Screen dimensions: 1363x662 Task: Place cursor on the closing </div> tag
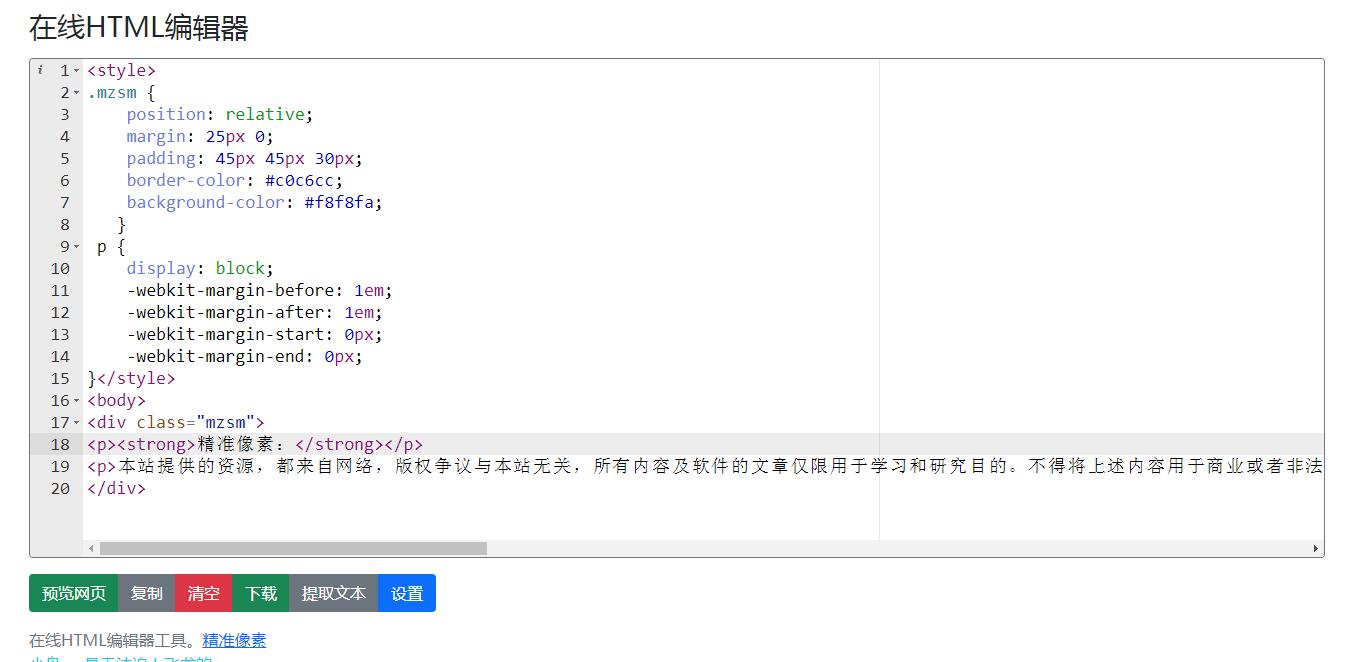click(116, 488)
